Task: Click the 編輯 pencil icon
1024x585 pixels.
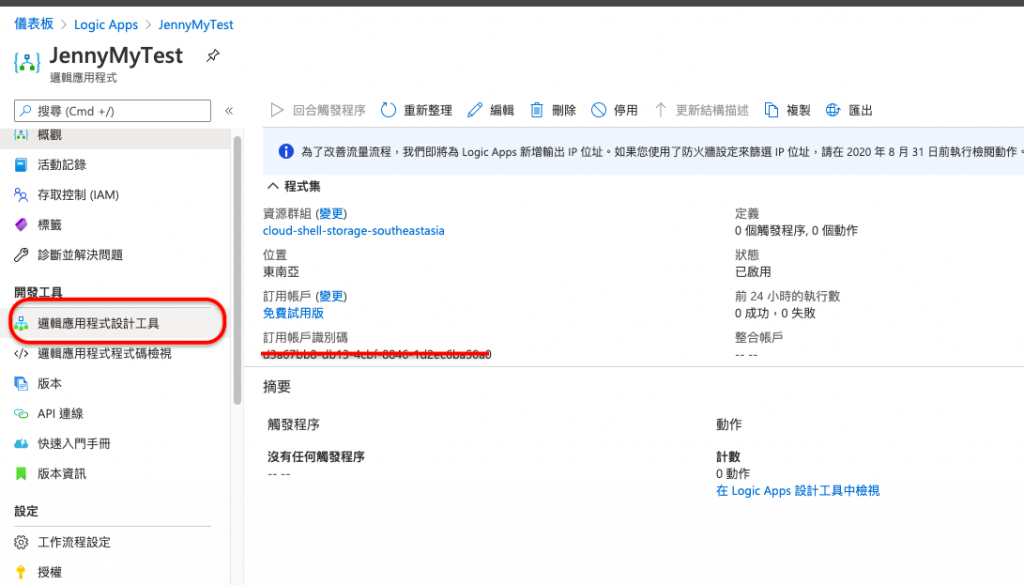Action: click(475, 110)
